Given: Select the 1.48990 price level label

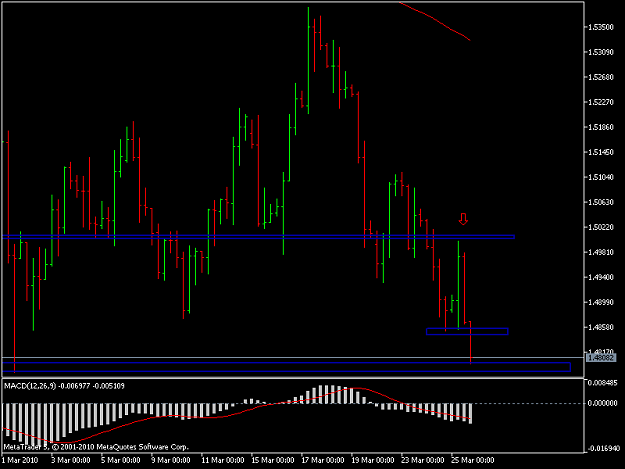Looking at the screenshot, I should 601,302.
